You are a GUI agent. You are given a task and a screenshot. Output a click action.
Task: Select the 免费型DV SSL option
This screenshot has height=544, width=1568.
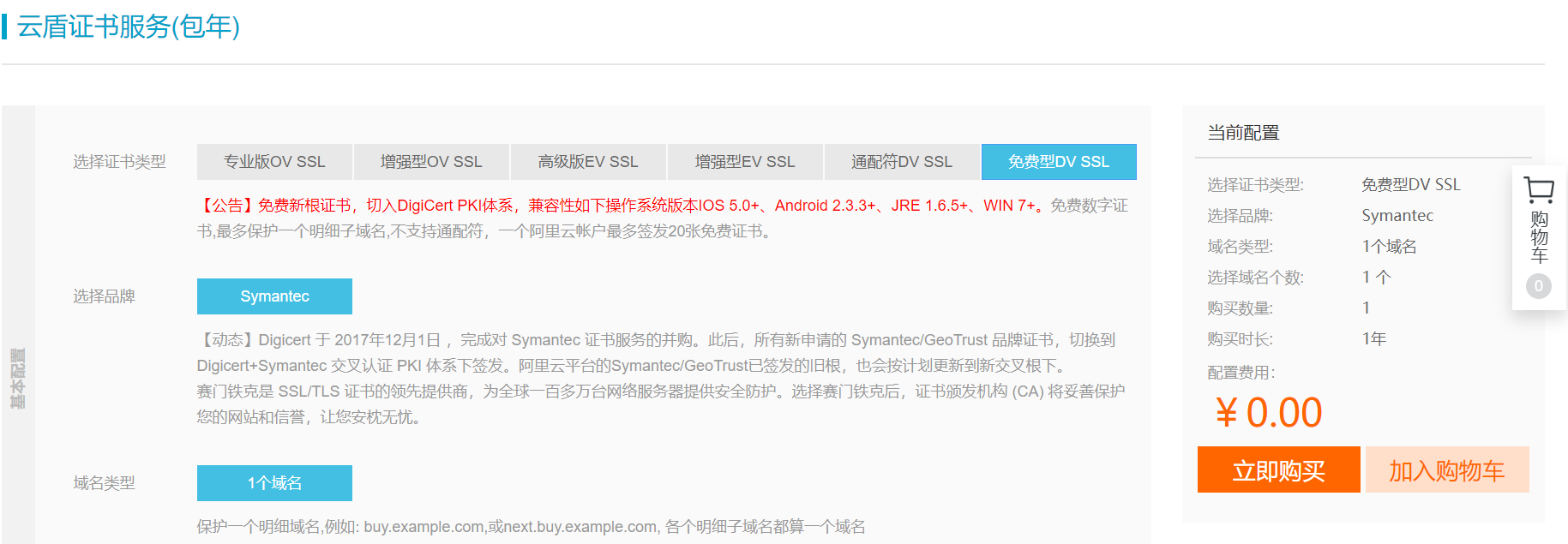tap(1059, 162)
